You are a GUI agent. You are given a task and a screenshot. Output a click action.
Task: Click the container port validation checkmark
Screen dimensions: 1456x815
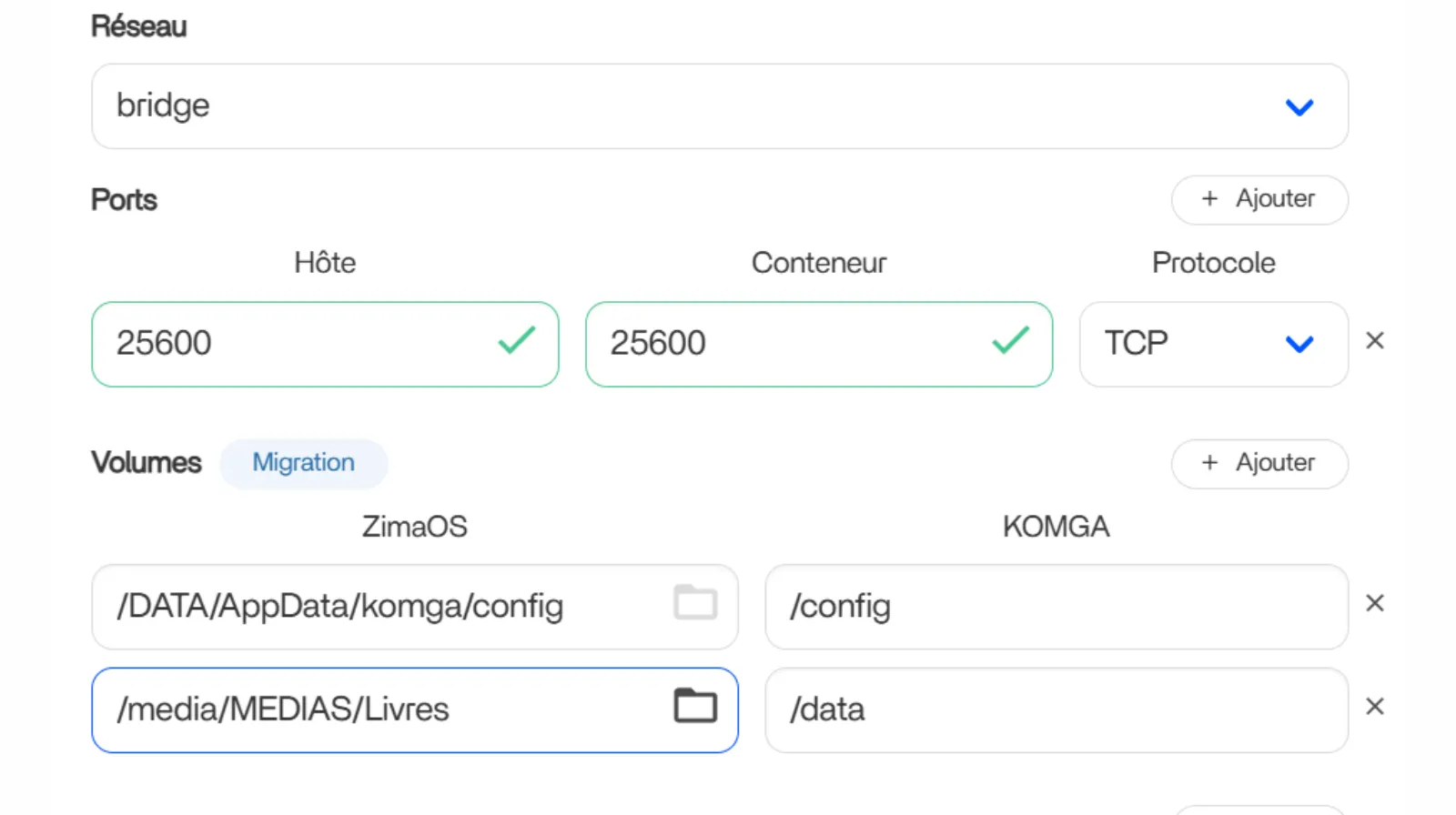click(1010, 341)
